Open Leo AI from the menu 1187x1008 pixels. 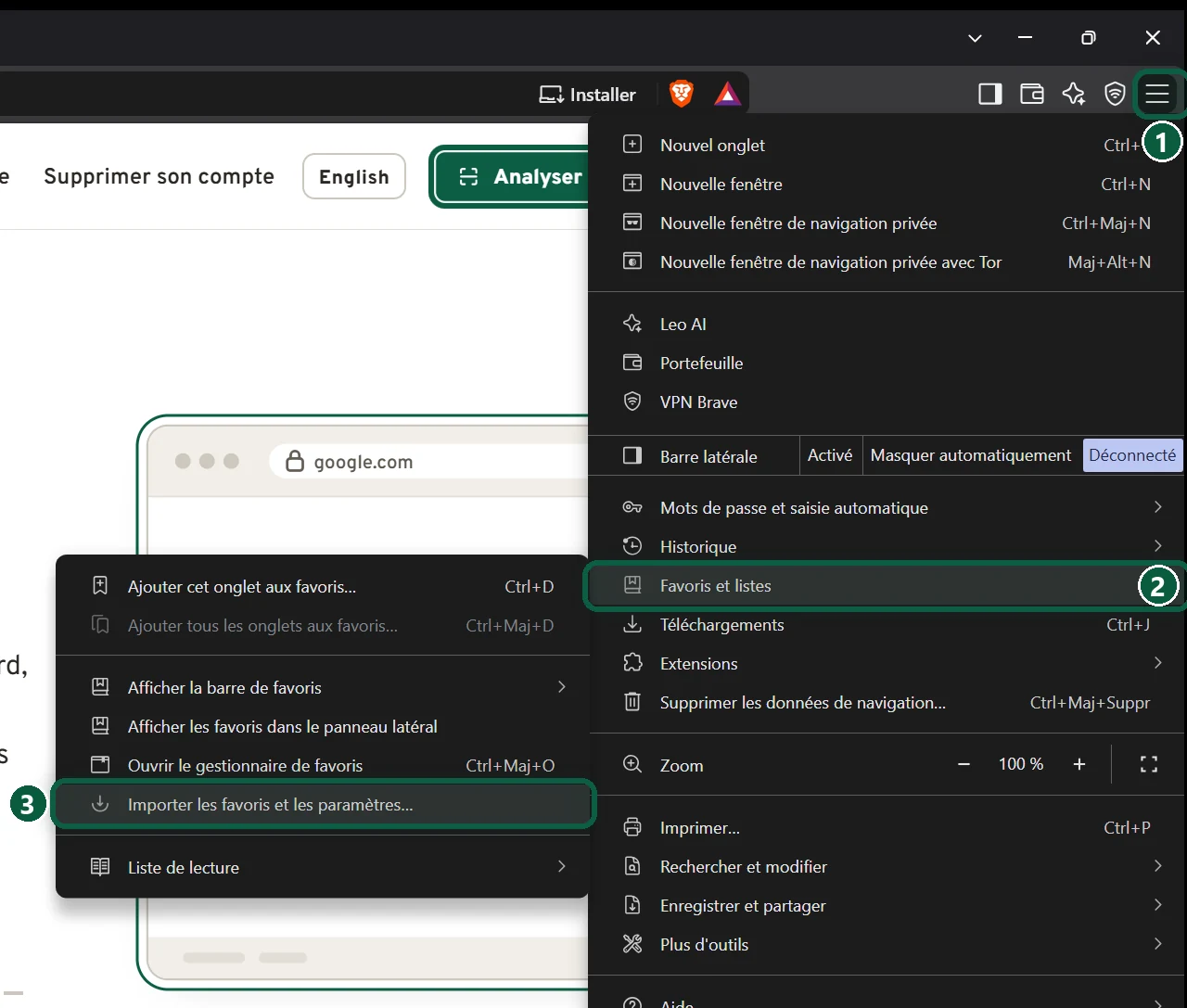(886, 324)
